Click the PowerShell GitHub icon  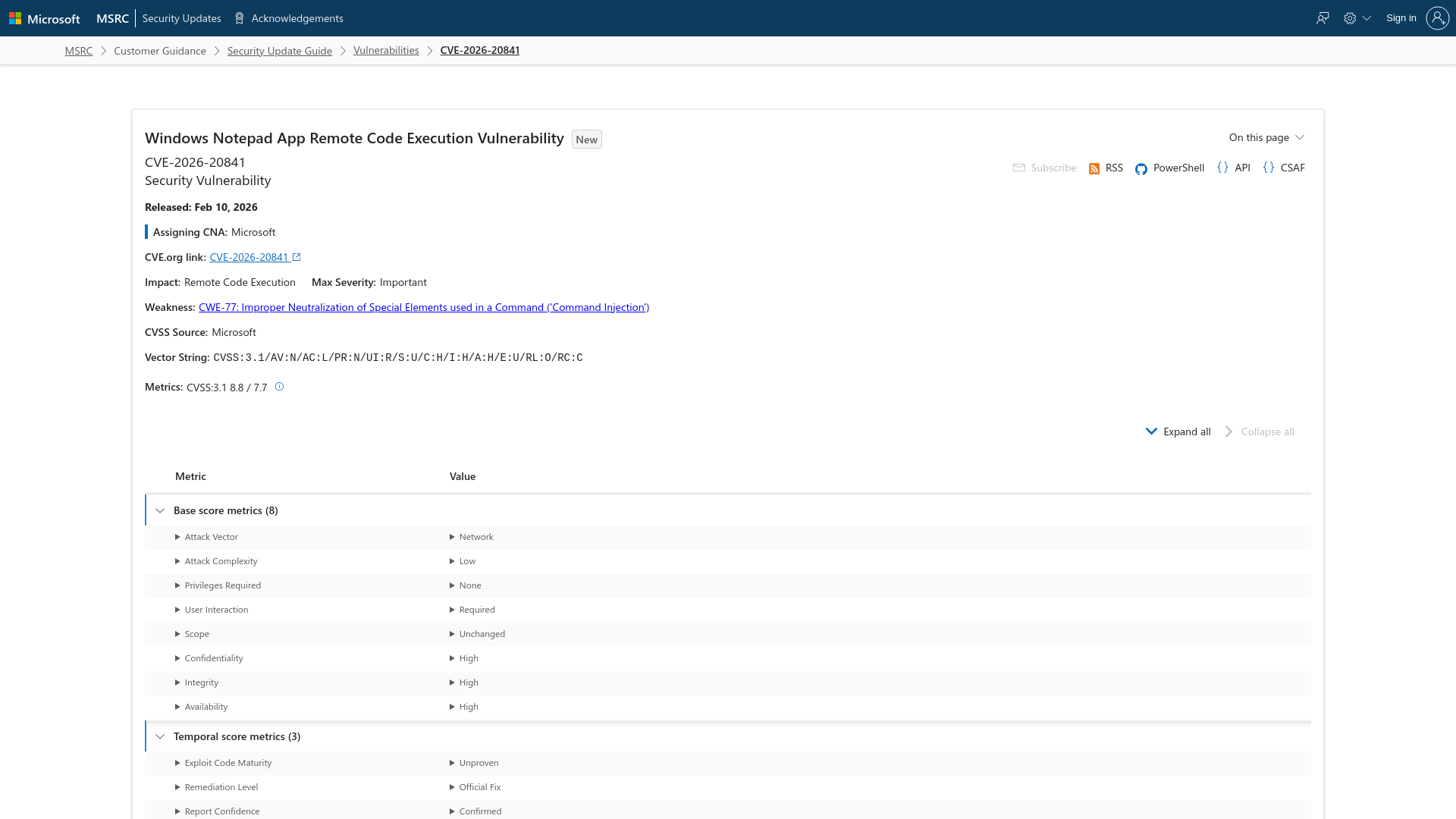pos(1141,168)
